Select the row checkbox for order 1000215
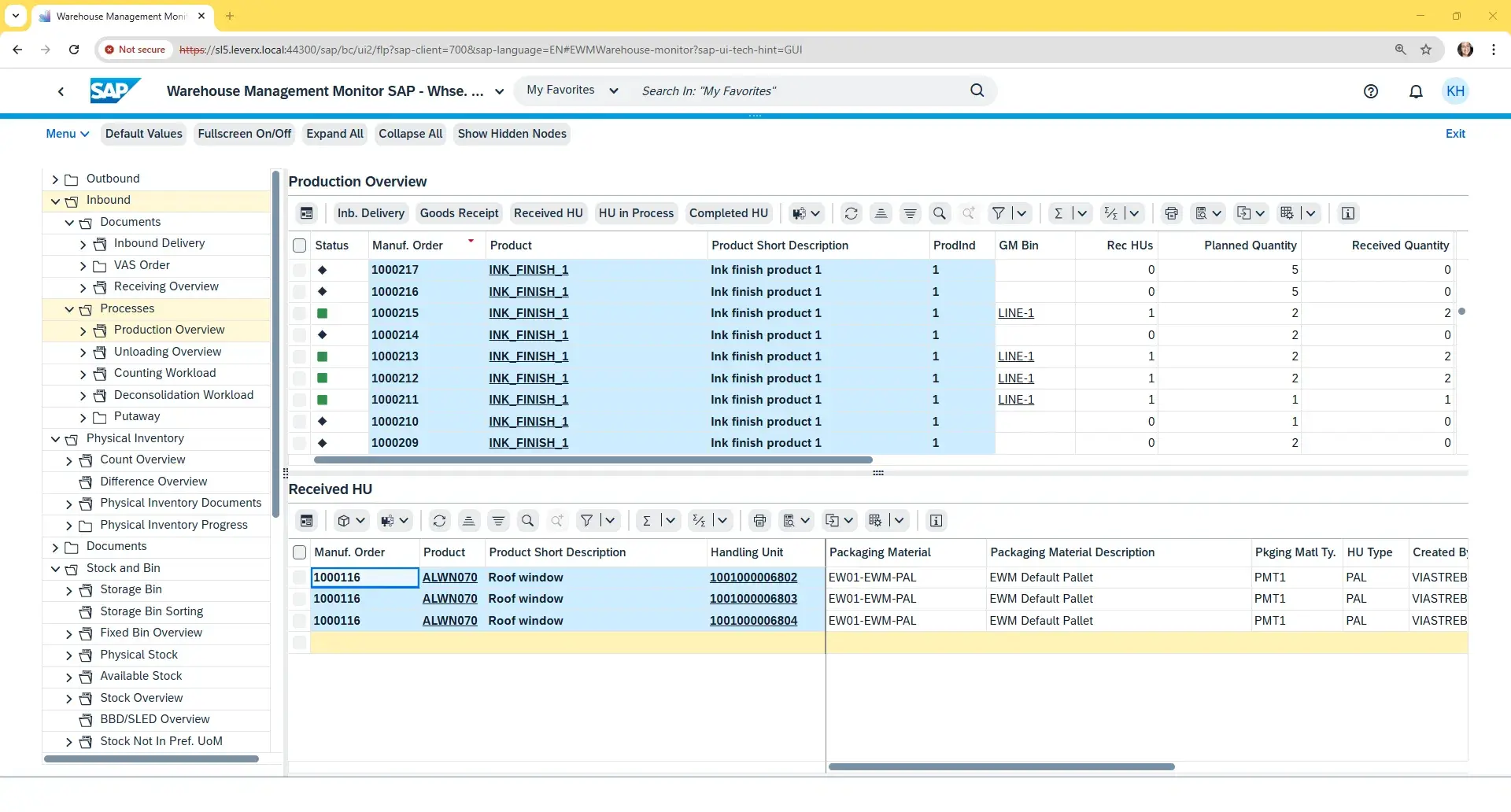1511x812 pixels. (x=299, y=313)
